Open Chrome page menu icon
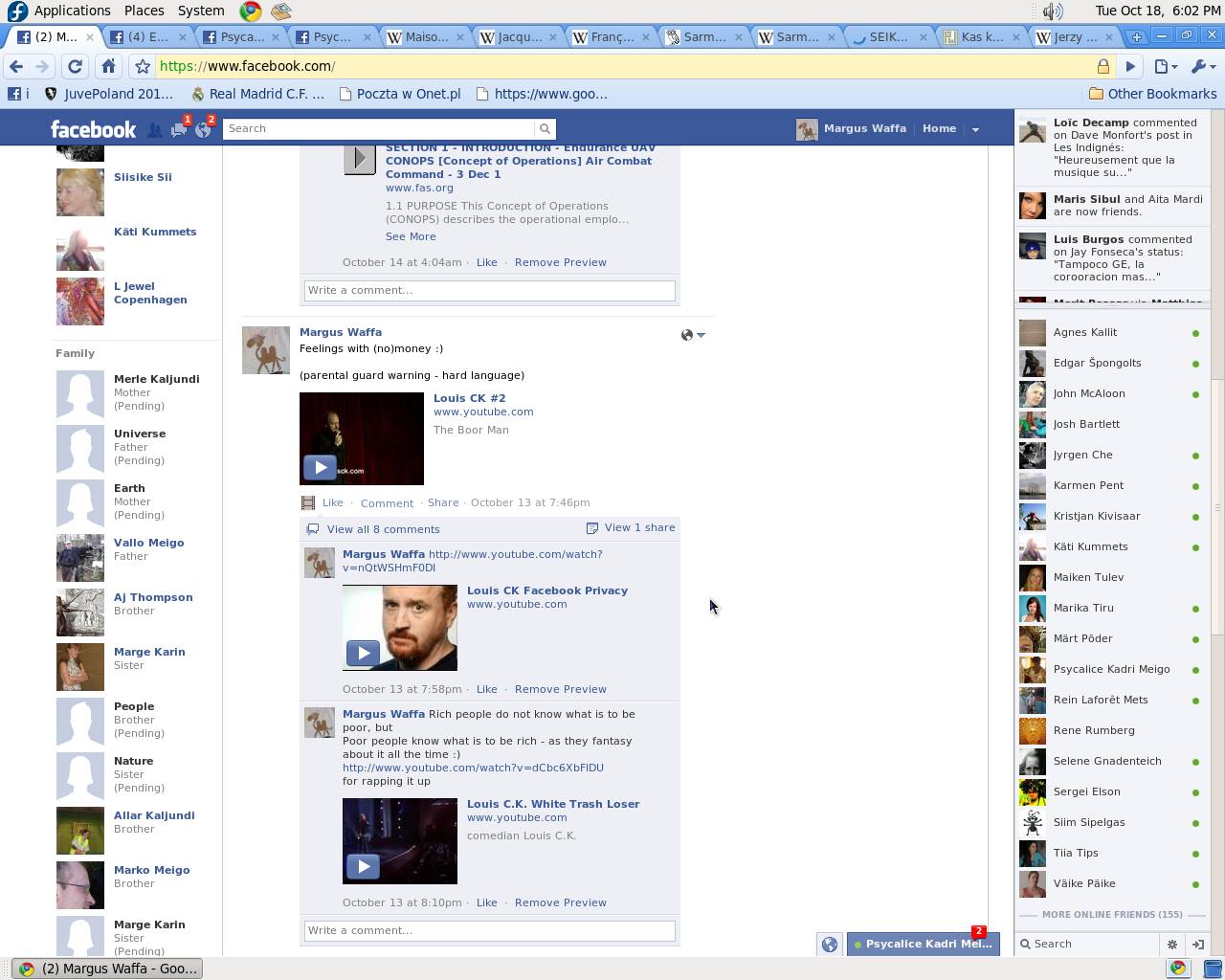 click(1165, 66)
